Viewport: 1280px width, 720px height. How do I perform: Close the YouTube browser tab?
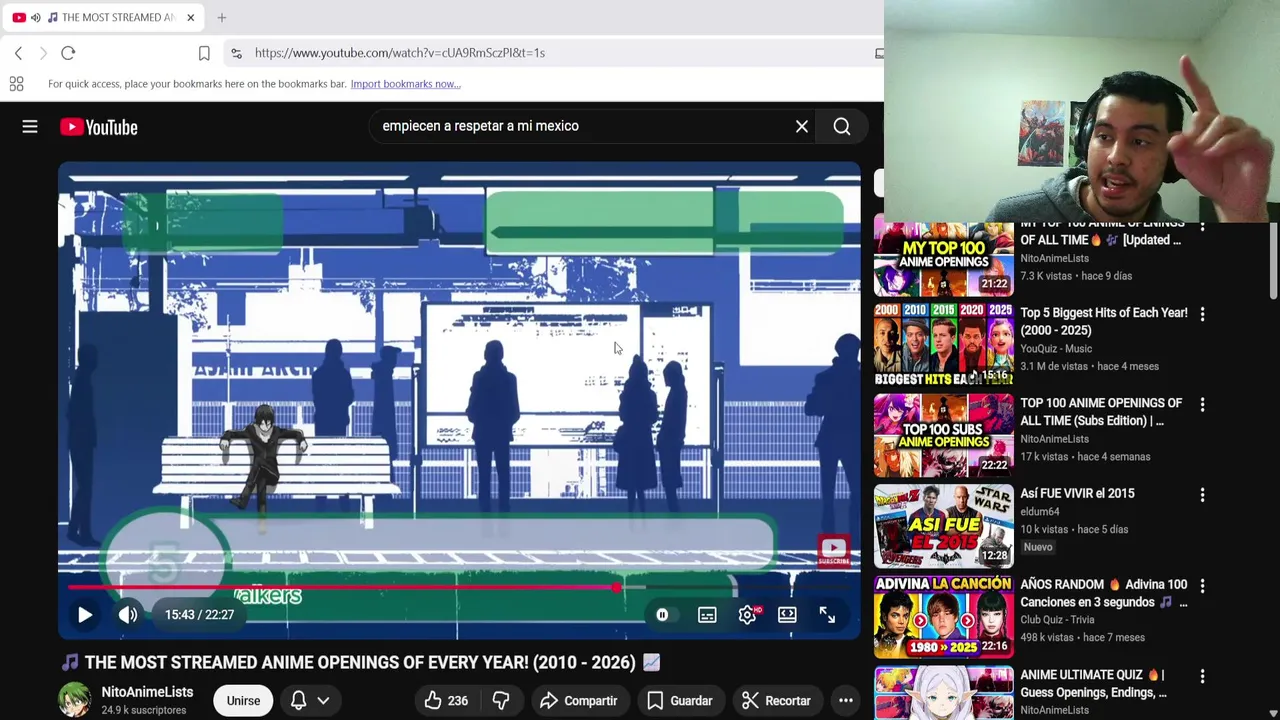coord(190,17)
